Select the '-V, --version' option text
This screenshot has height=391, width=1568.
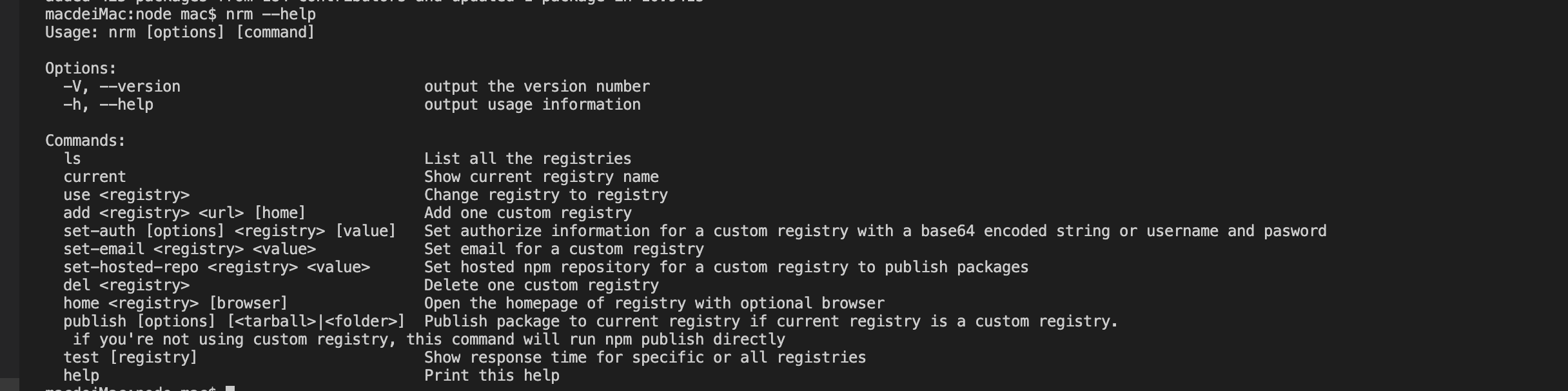pyautogui.click(x=122, y=86)
